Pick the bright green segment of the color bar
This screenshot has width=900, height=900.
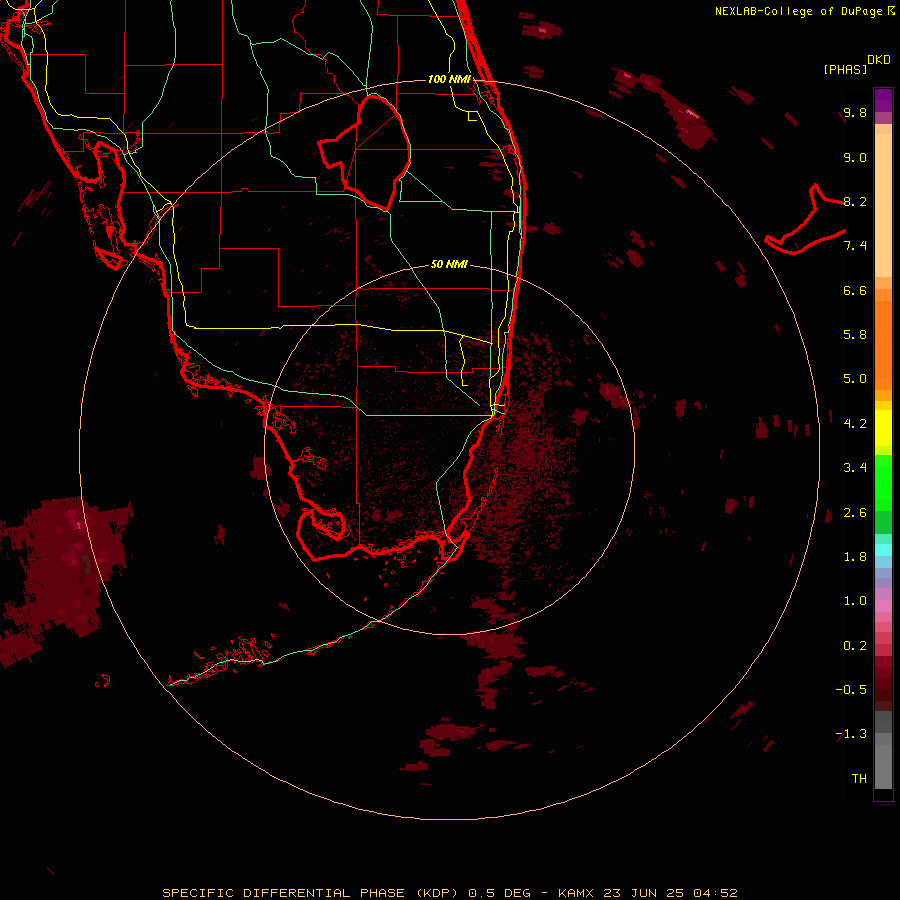coord(883,483)
